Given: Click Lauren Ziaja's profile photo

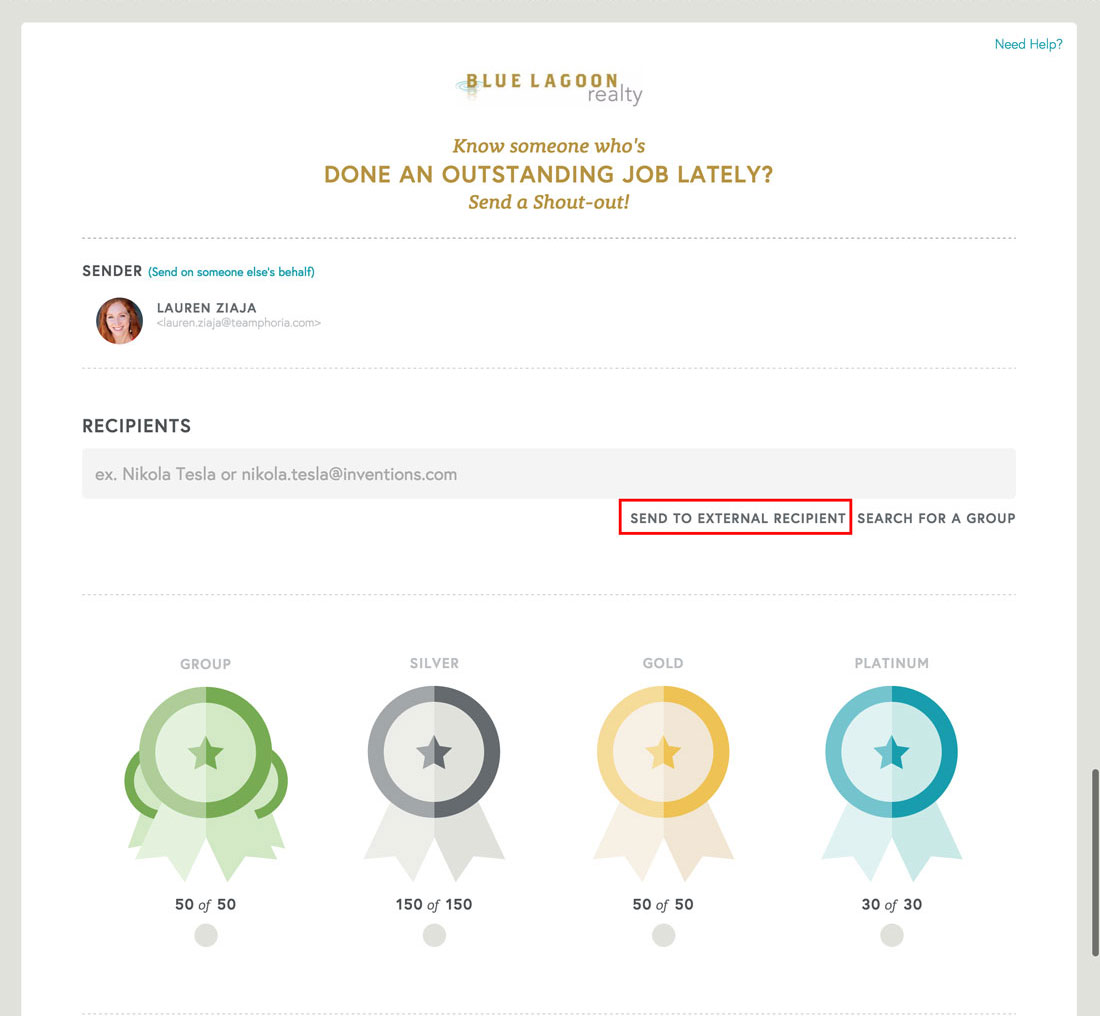Looking at the screenshot, I should tap(119, 321).
